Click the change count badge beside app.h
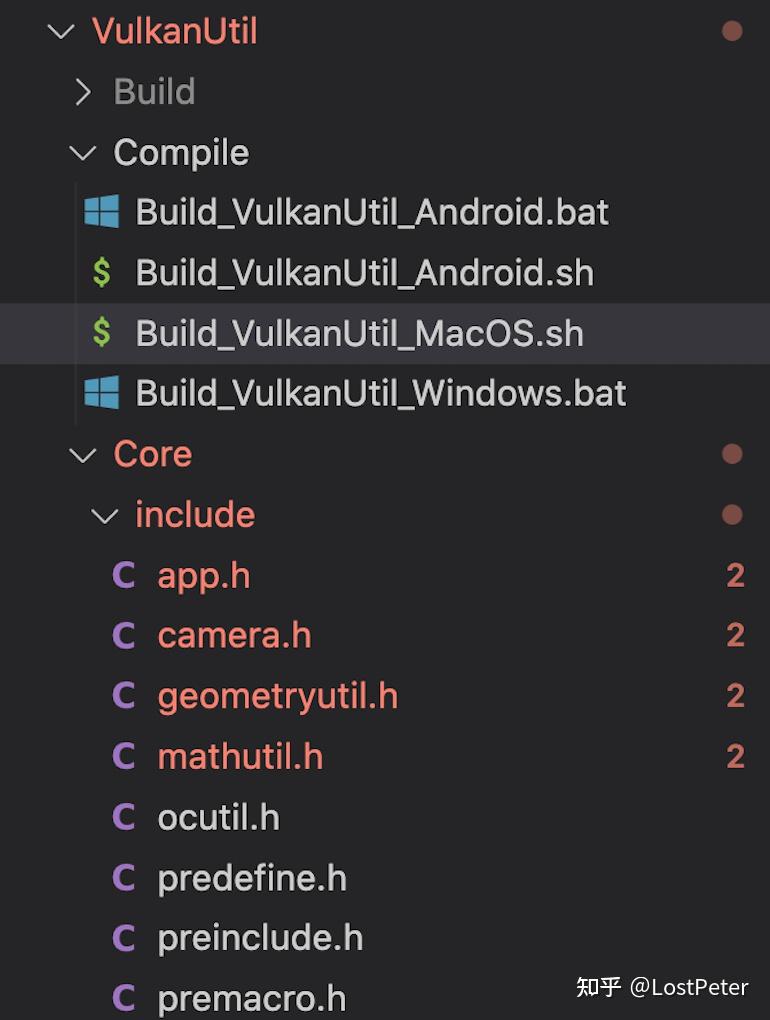Screen dimensions: 770x1020 click(x=737, y=575)
